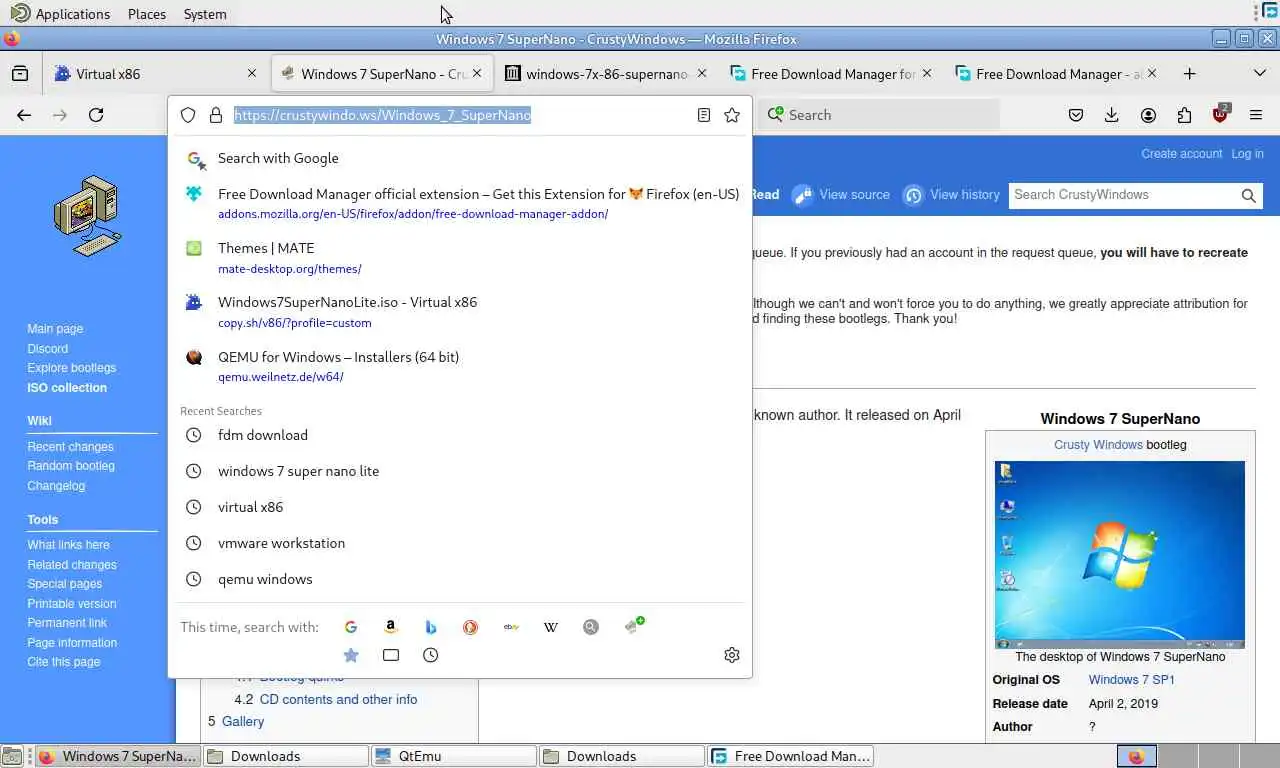
Task: Pick the Free Download Manager extension suggestion
Action: 460,203
